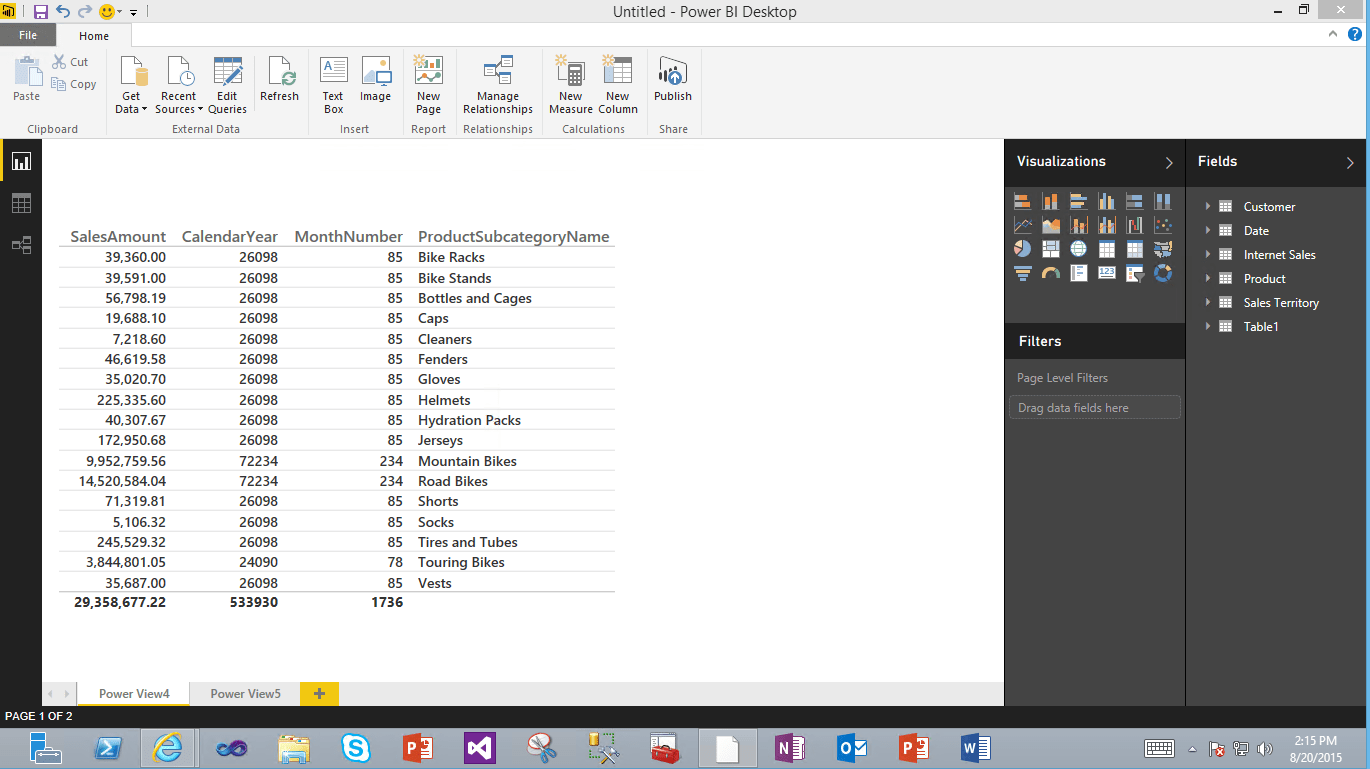Open Manage Relationships
Screen dimensions: 1370x769
click(498, 86)
